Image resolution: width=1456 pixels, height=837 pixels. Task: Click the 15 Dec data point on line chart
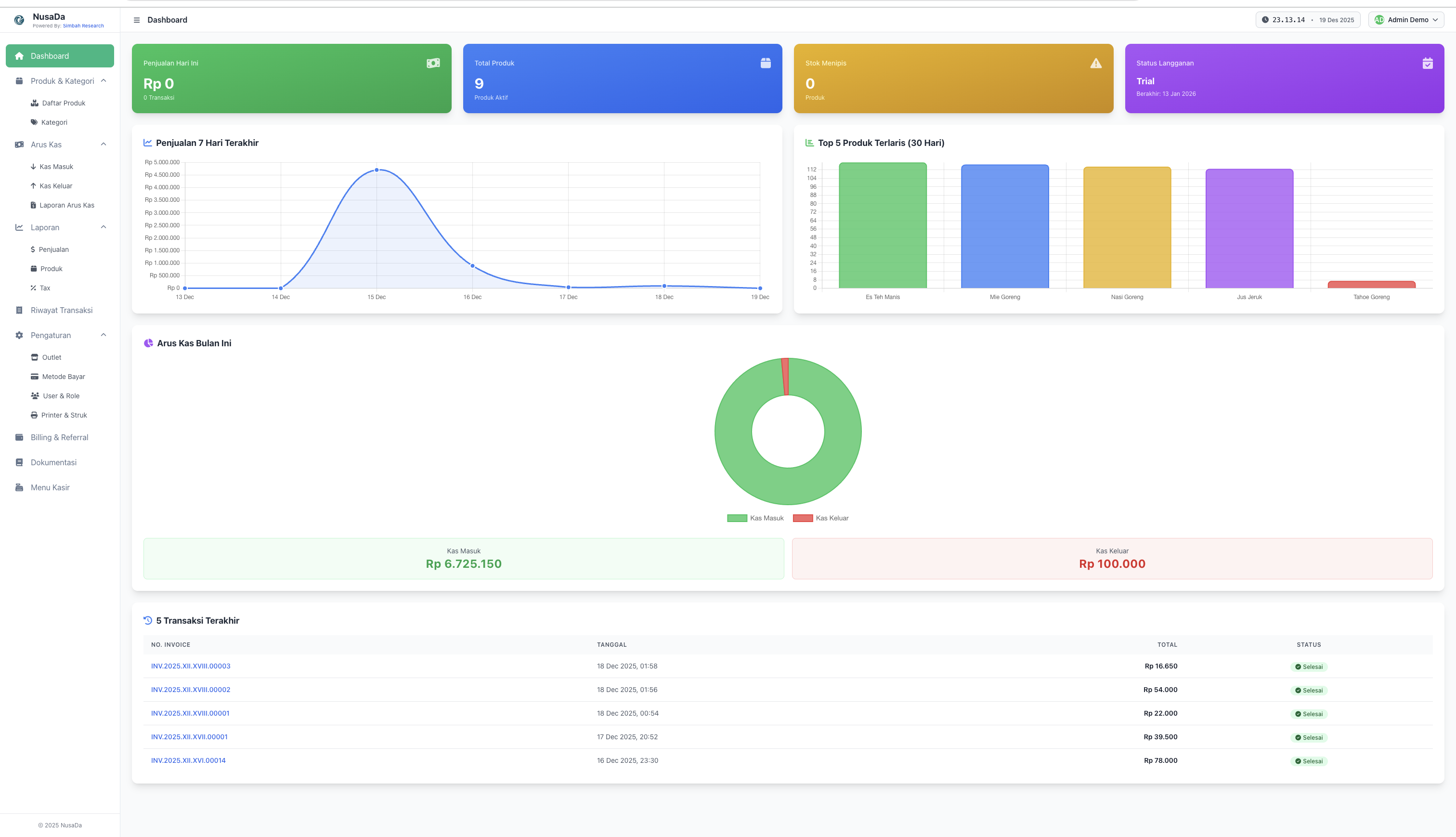pyautogui.click(x=377, y=170)
